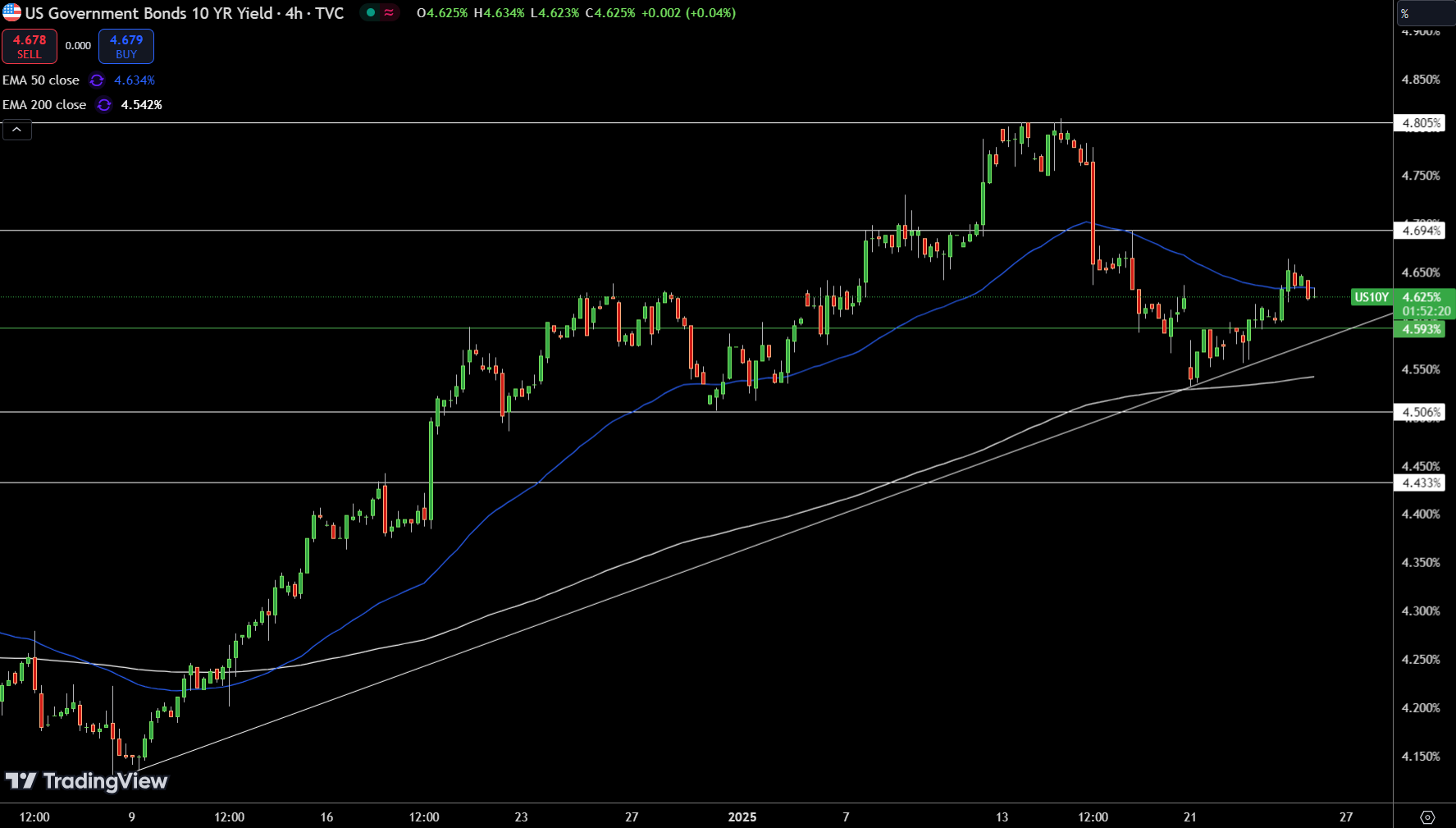This screenshot has height=828, width=1456.
Task: Click the 4.150% price scale label
Action: click(x=1421, y=757)
